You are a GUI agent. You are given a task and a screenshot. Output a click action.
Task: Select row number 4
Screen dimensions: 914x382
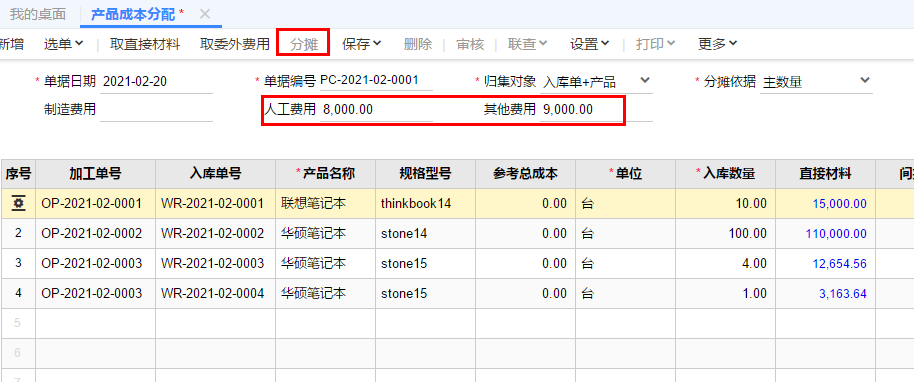[x=19, y=294]
